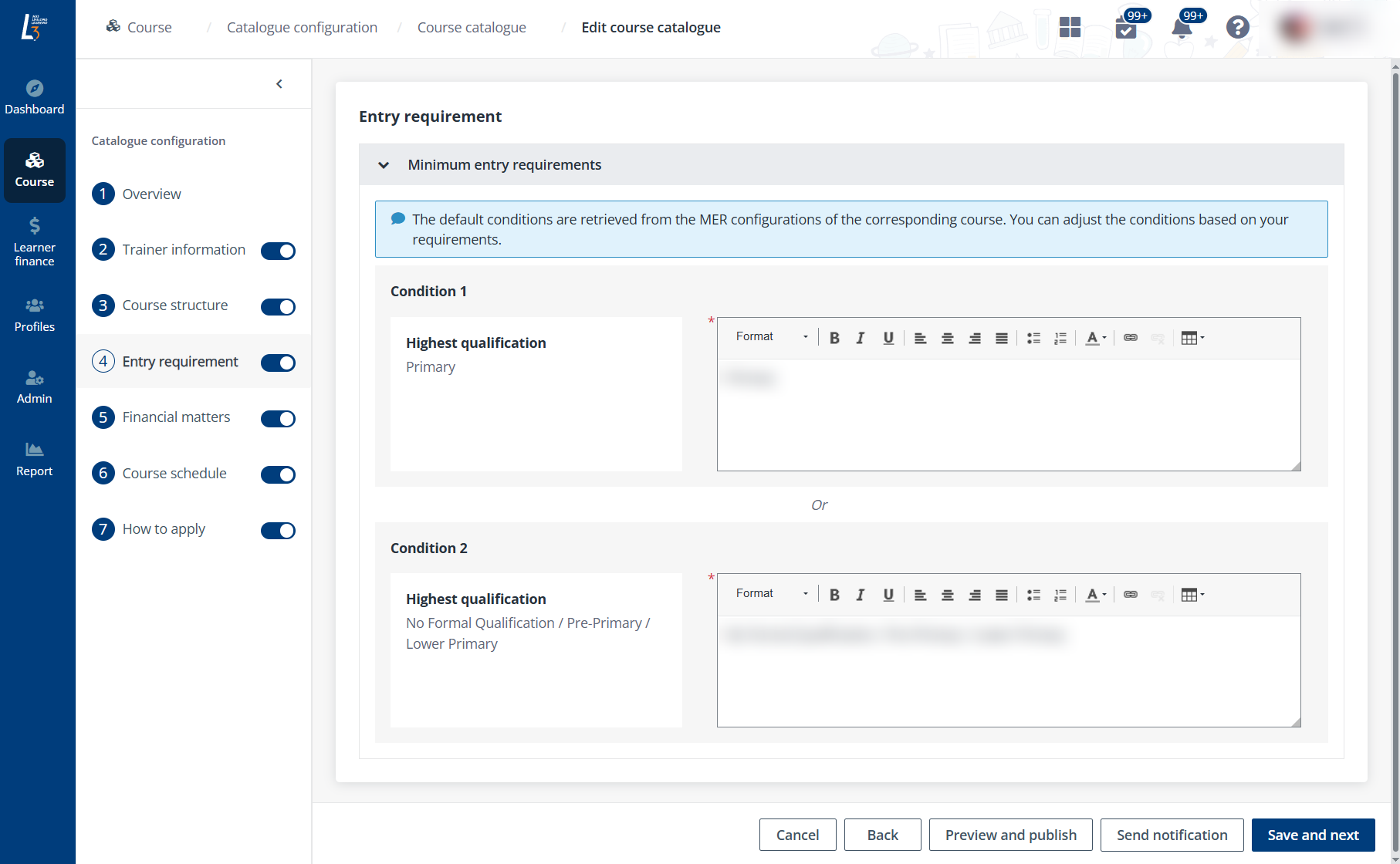Click Italic icon in Condition 2 editor
This screenshot has height=864, width=1400.
pyautogui.click(x=860, y=595)
